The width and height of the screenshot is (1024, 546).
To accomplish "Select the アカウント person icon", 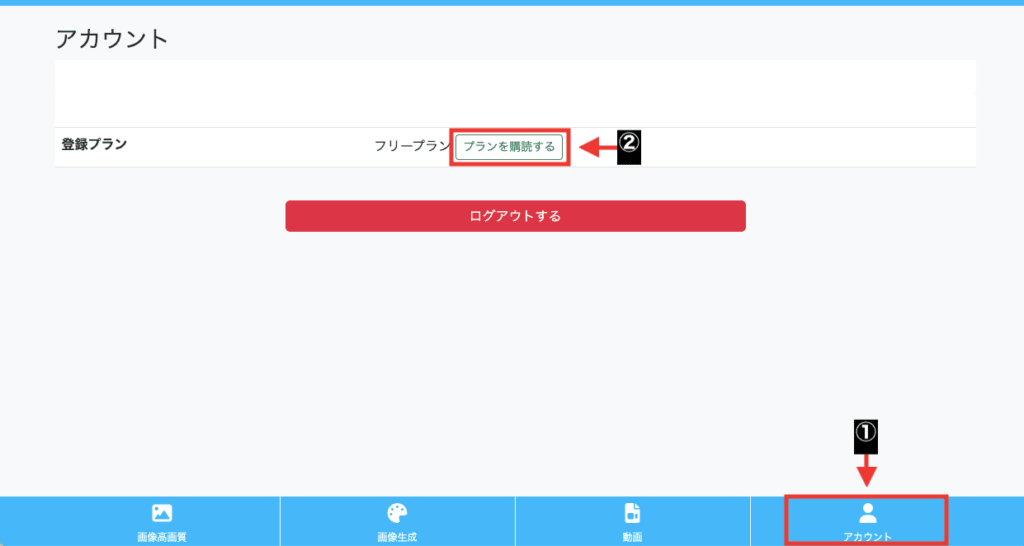I will (867, 513).
